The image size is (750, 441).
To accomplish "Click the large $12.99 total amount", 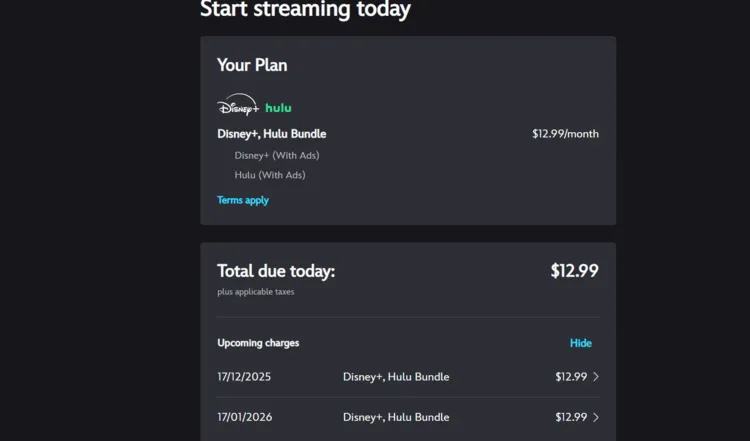I will [x=574, y=270].
